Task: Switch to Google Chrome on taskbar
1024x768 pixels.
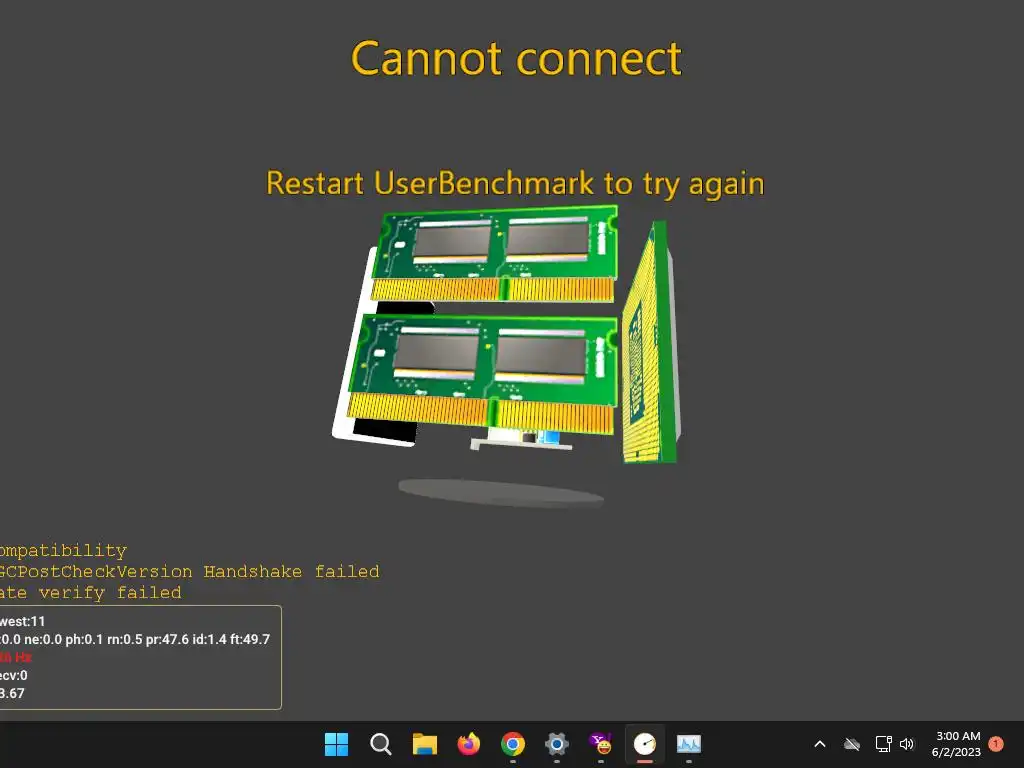Action: click(x=513, y=744)
